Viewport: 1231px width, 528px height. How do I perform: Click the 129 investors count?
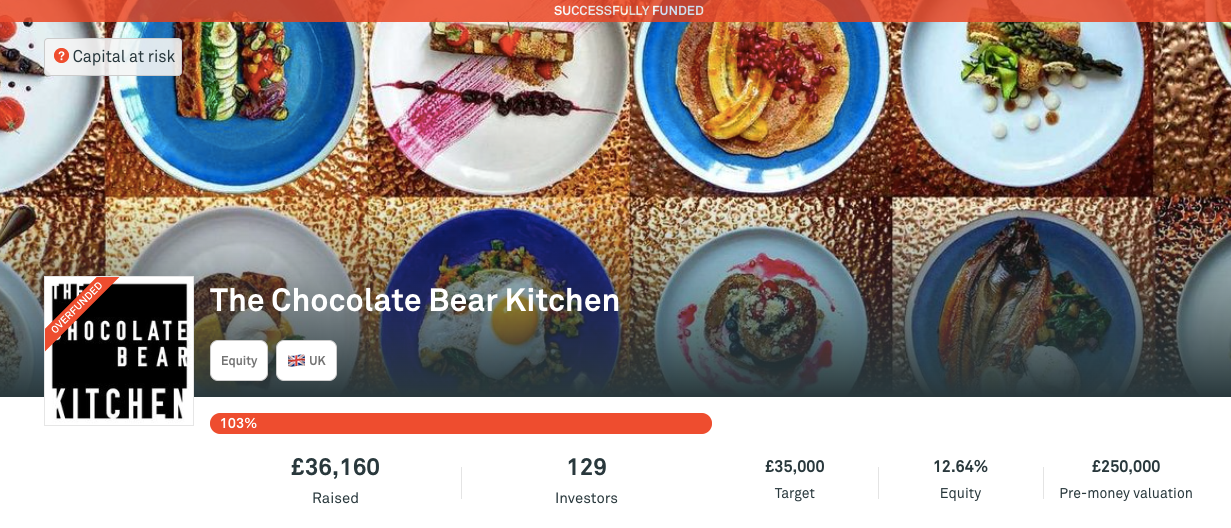pyautogui.click(x=586, y=467)
